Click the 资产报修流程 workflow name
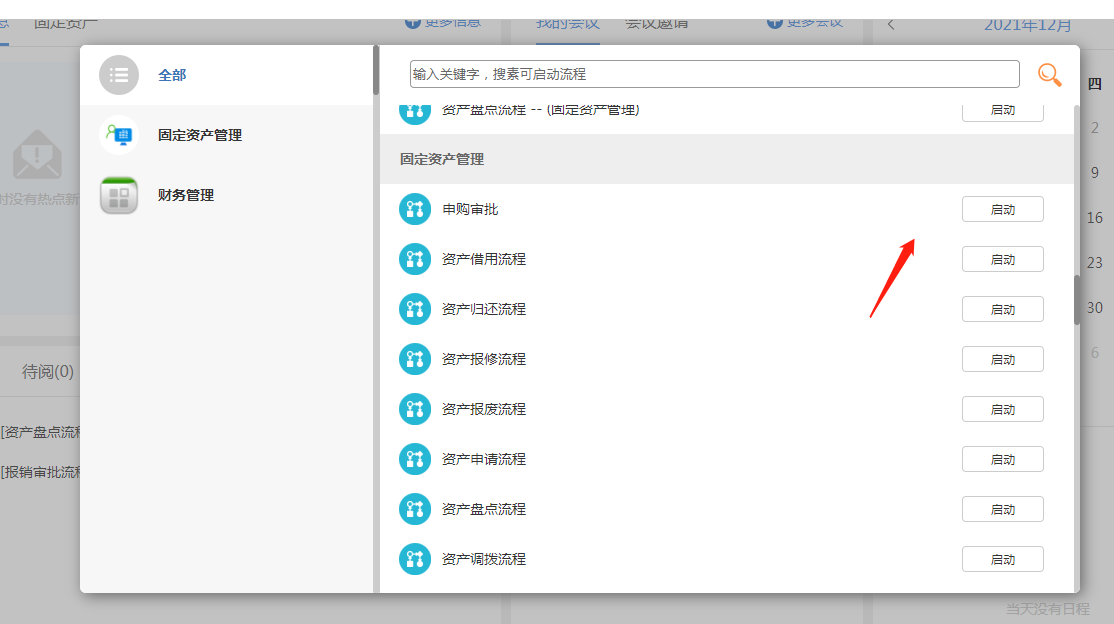 pyautogui.click(x=484, y=360)
